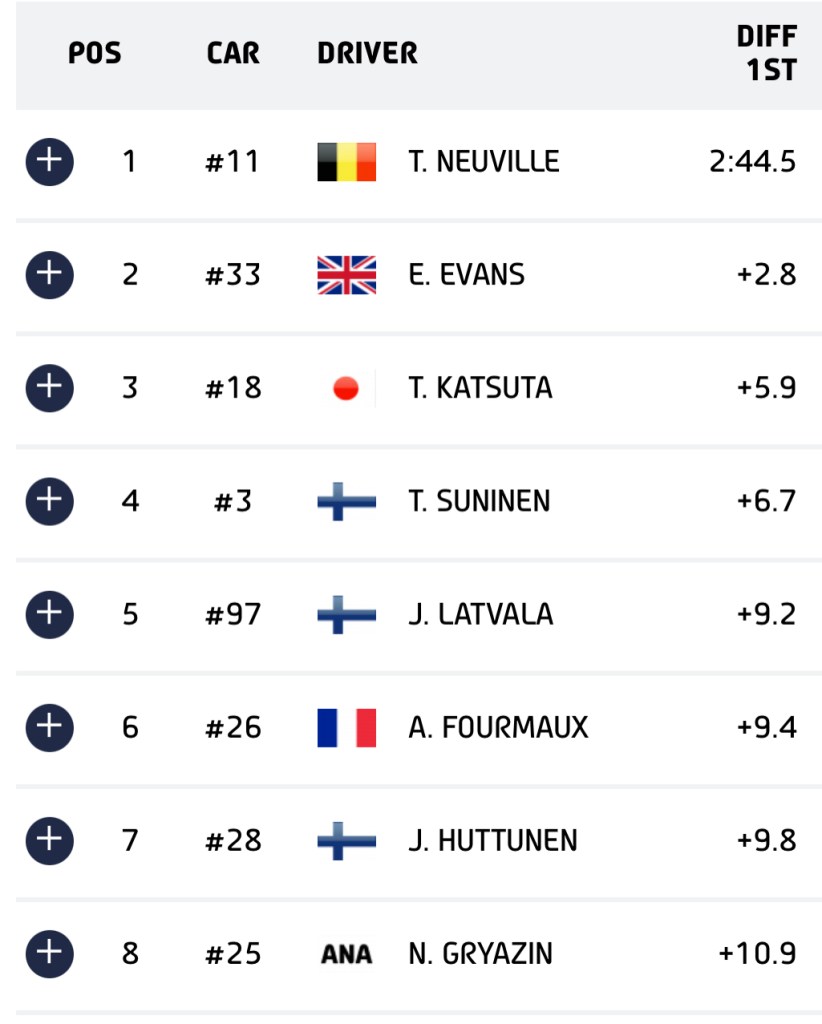822x1024 pixels.
Task: Click the DRIVER column header
Action: pos(368,53)
